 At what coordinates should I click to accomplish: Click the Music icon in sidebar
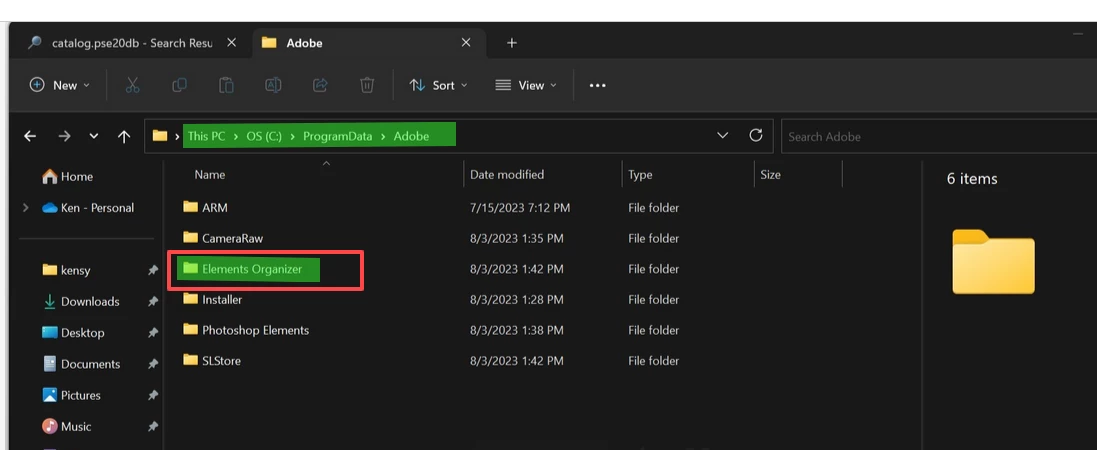[50, 426]
